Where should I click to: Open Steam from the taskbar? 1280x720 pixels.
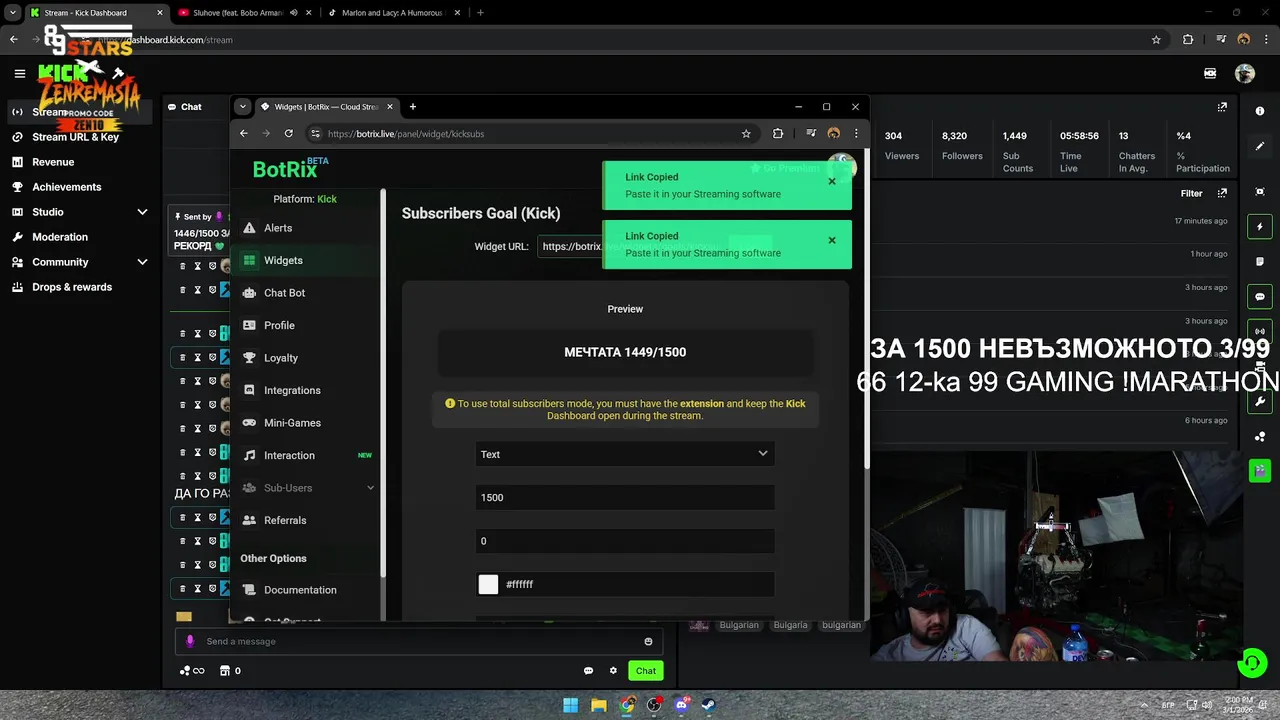(x=709, y=705)
